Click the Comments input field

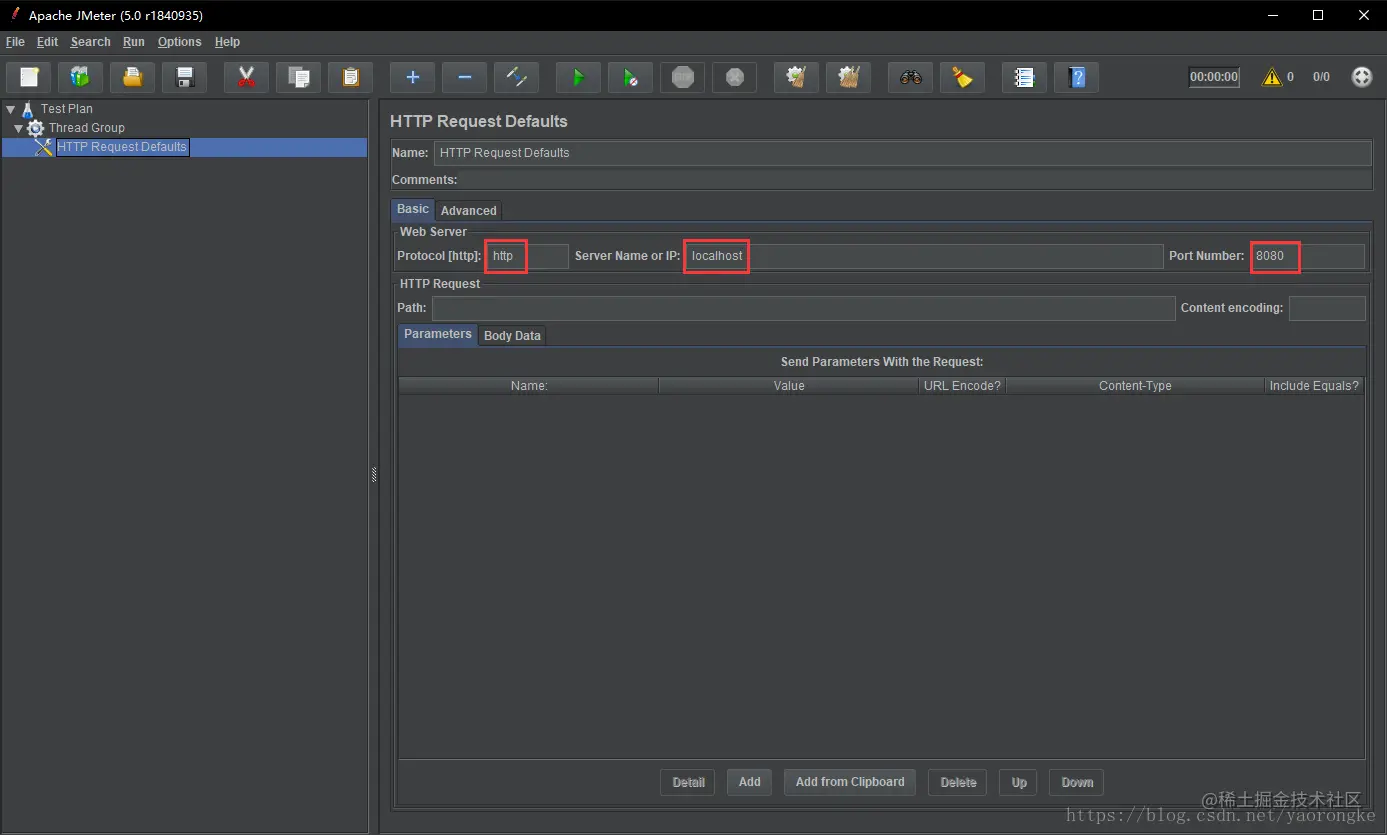(916, 180)
